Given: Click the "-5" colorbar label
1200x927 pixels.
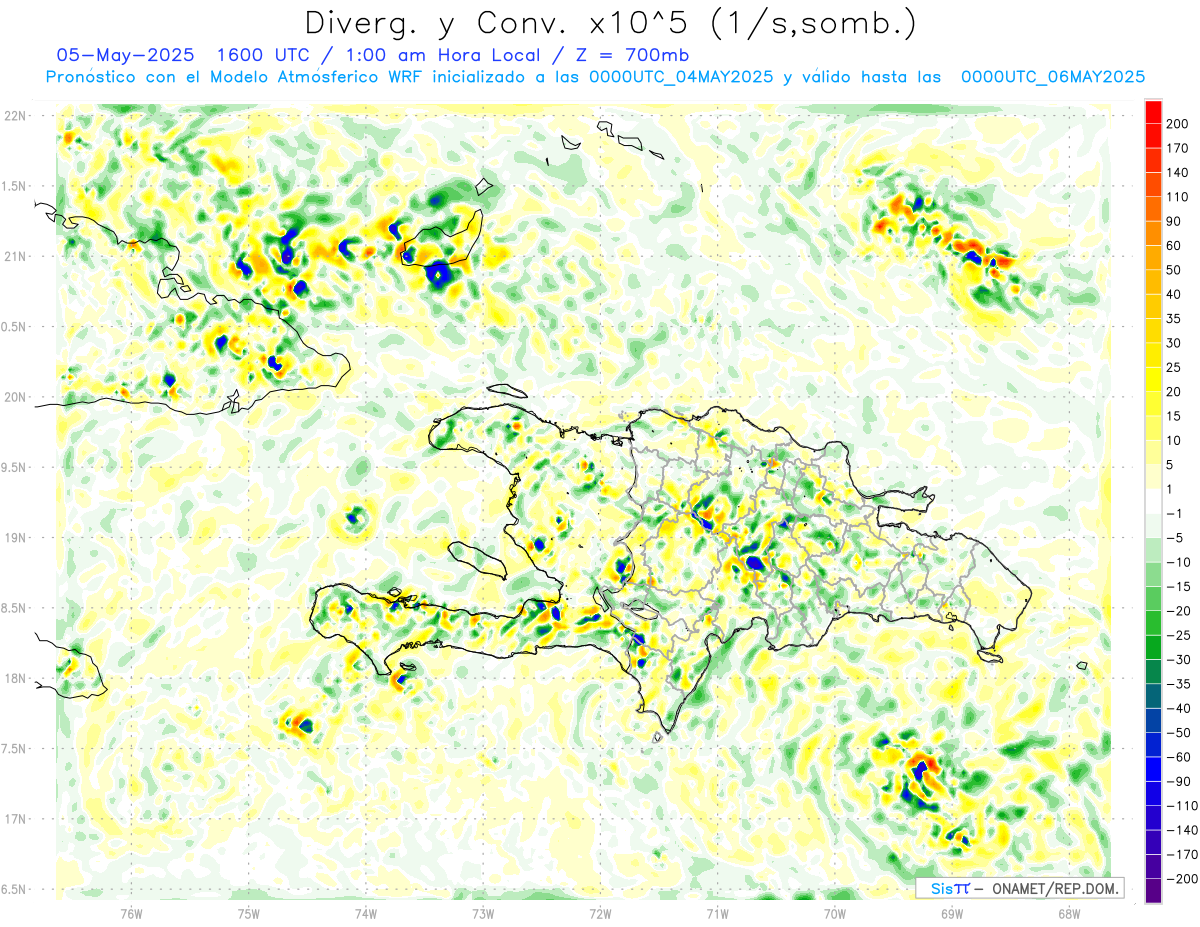Looking at the screenshot, I should pyautogui.click(x=1174, y=538).
